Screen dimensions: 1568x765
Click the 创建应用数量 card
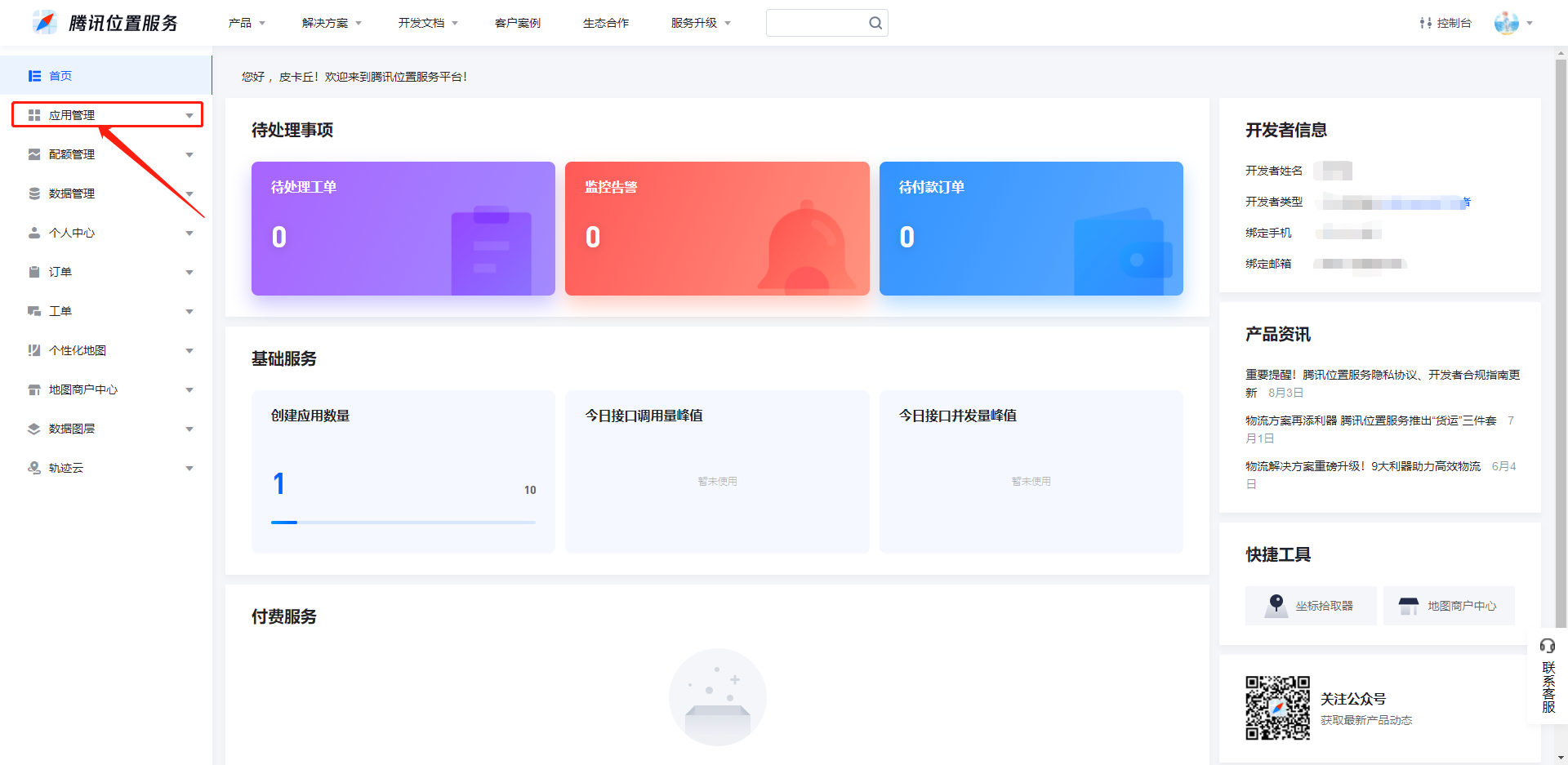pyautogui.click(x=403, y=472)
